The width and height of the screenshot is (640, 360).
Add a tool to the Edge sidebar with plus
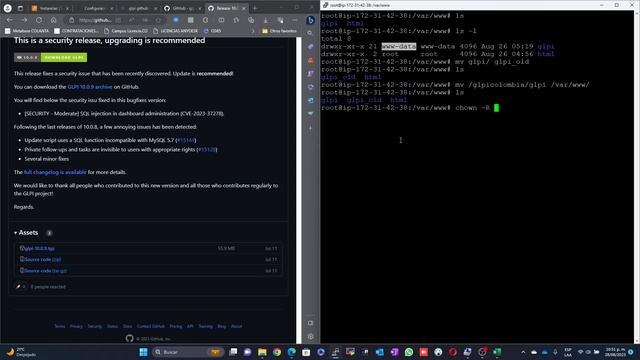tap(310, 128)
